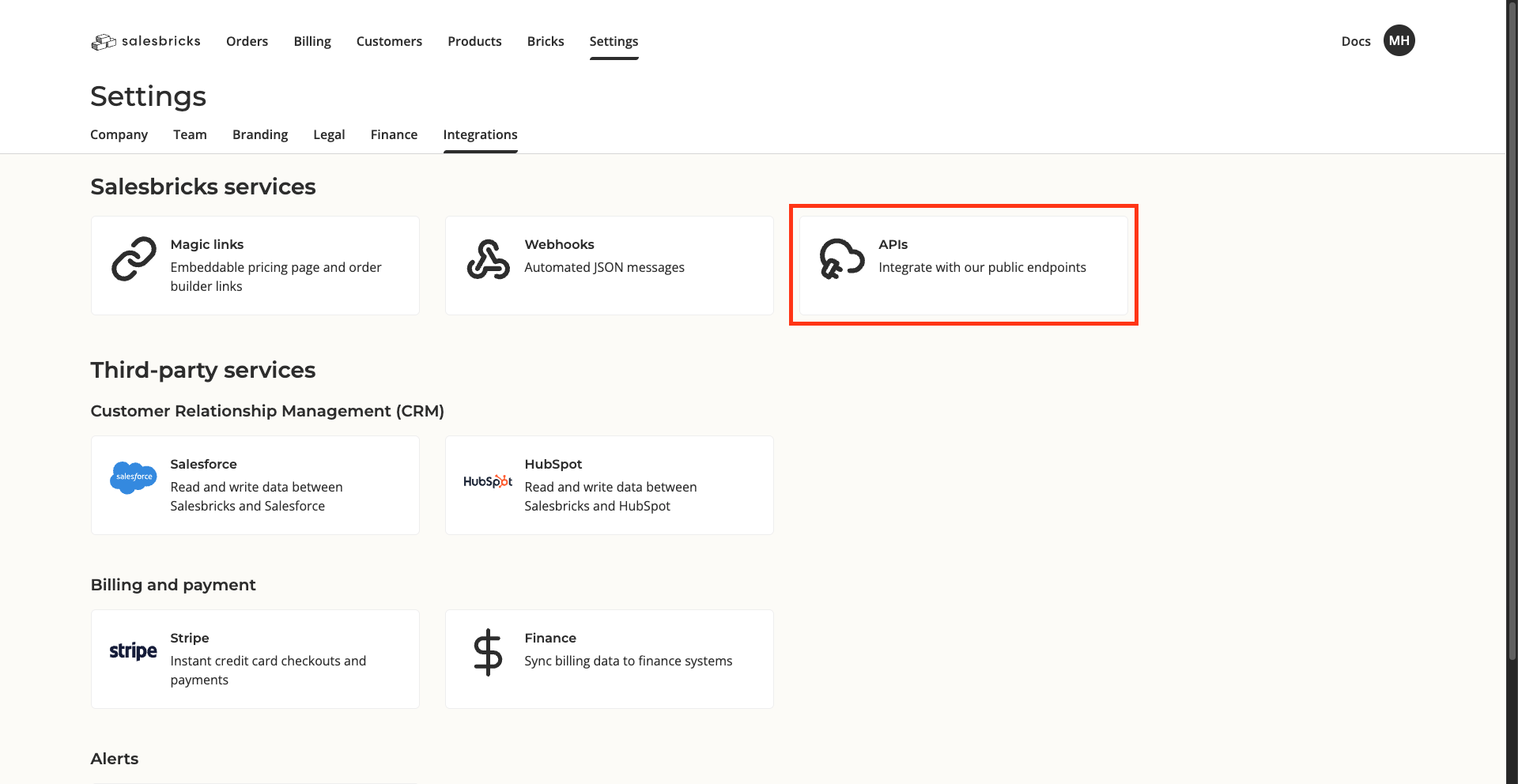Open Customers in the navigation bar
Screen dimensions: 1518x784
pyautogui.click(x=389, y=41)
